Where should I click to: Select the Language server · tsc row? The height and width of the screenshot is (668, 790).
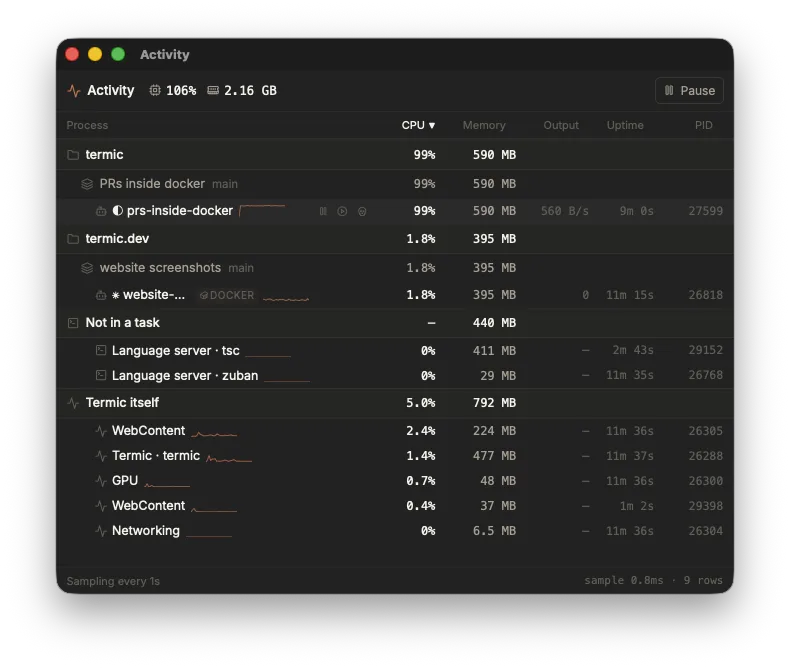[395, 351]
